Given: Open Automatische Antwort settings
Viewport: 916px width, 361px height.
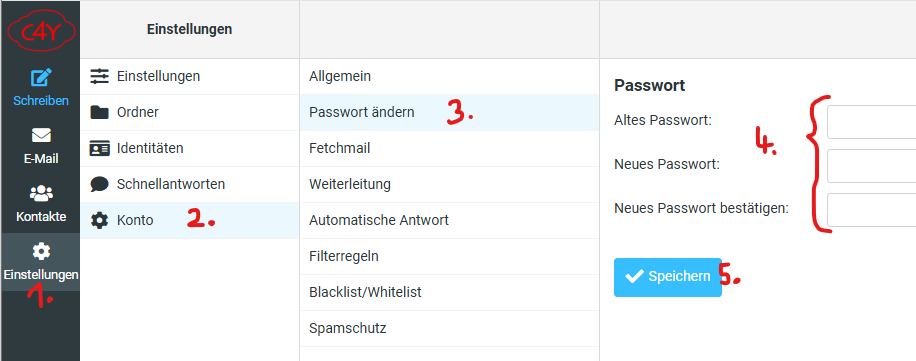Looking at the screenshot, I should click(449, 220).
